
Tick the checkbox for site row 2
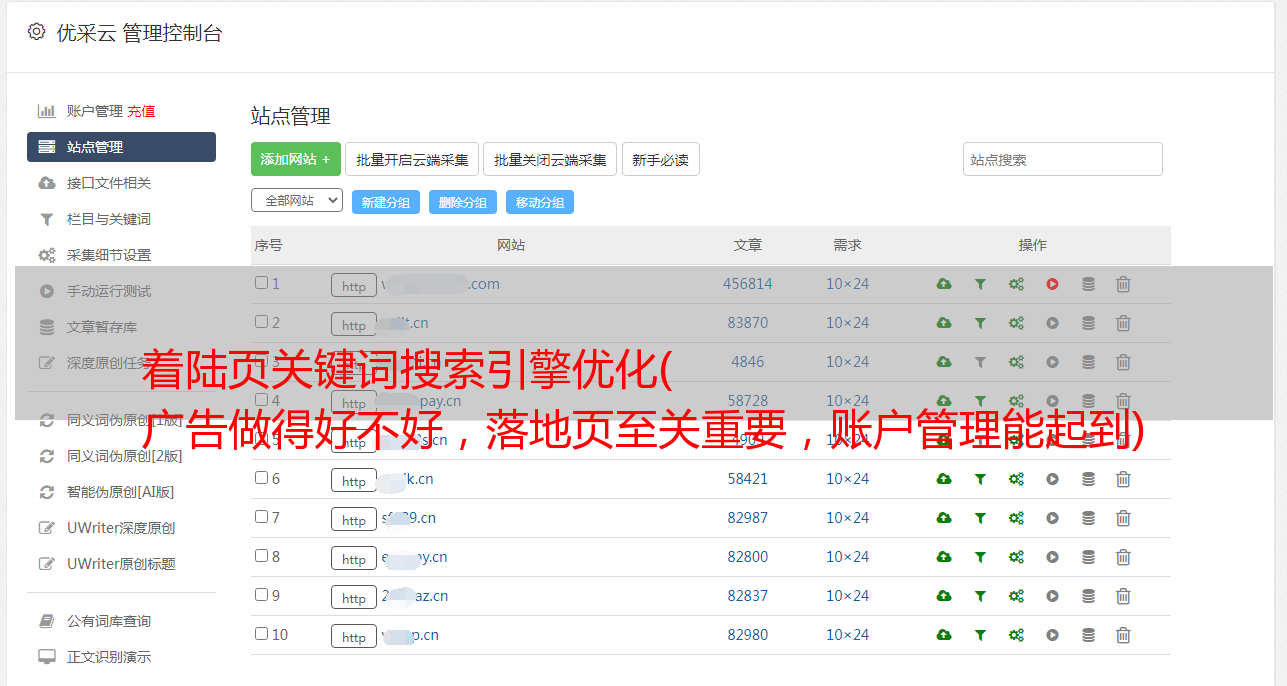tap(261, 322)
